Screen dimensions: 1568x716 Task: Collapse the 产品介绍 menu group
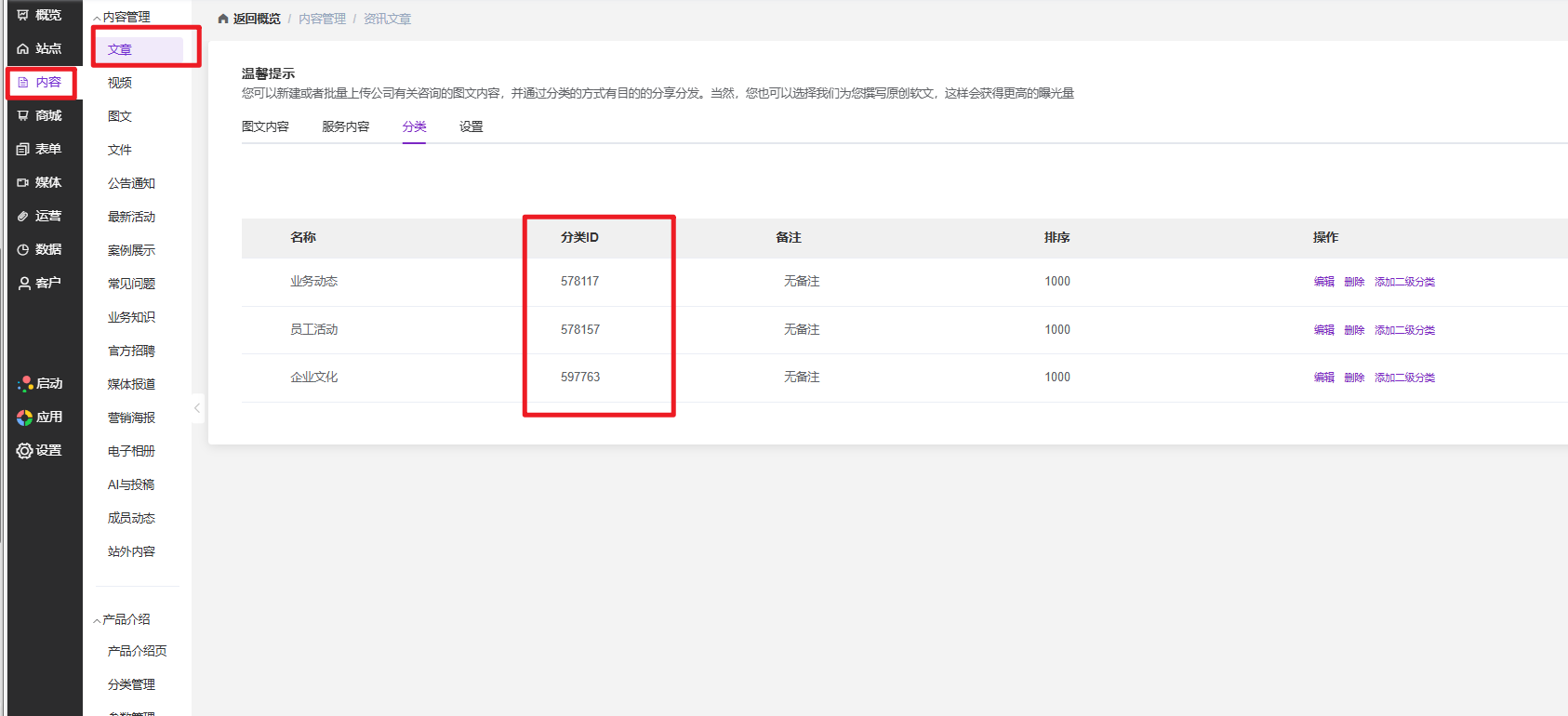(x=97, y=620)
